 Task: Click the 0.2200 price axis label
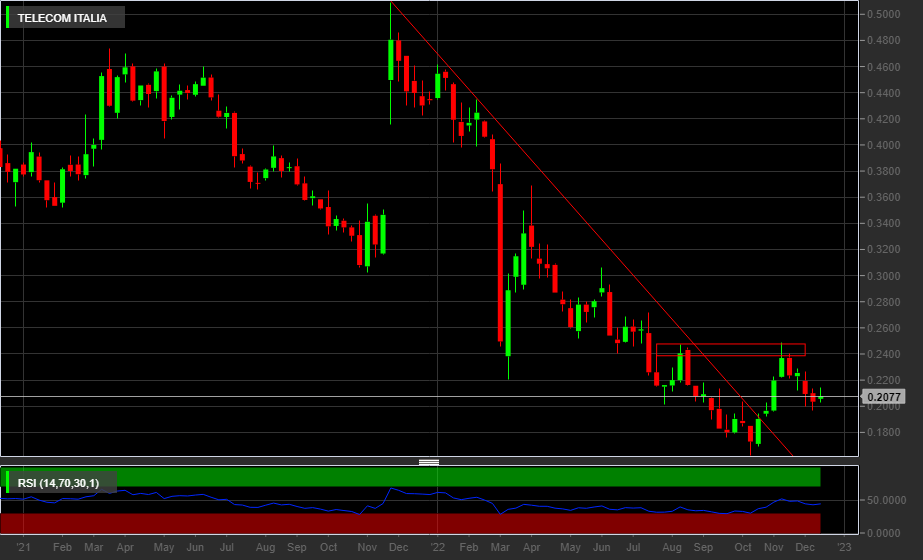pyautogui.click(x=884, y=380)
